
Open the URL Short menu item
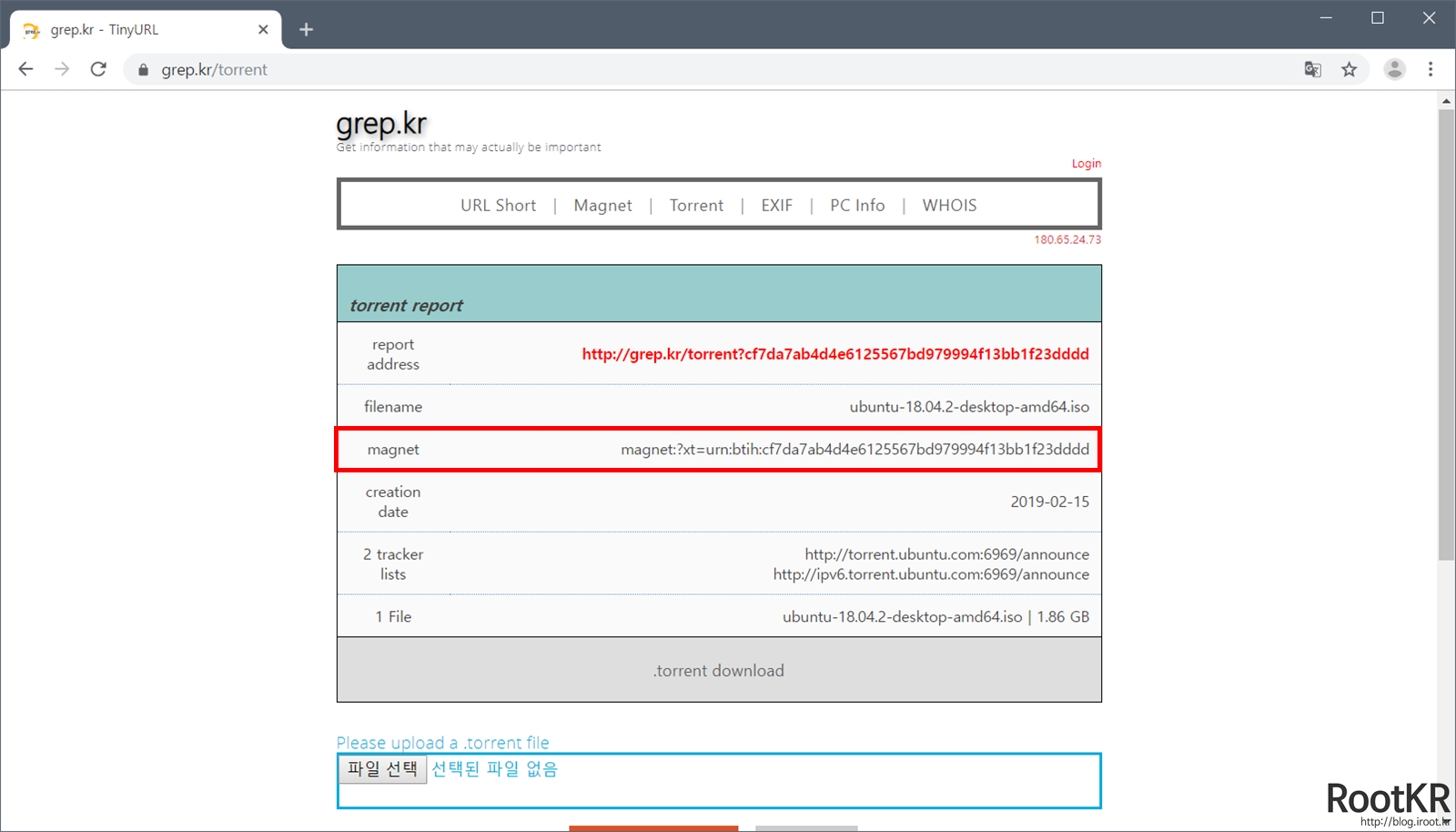(x=498, y=206)
